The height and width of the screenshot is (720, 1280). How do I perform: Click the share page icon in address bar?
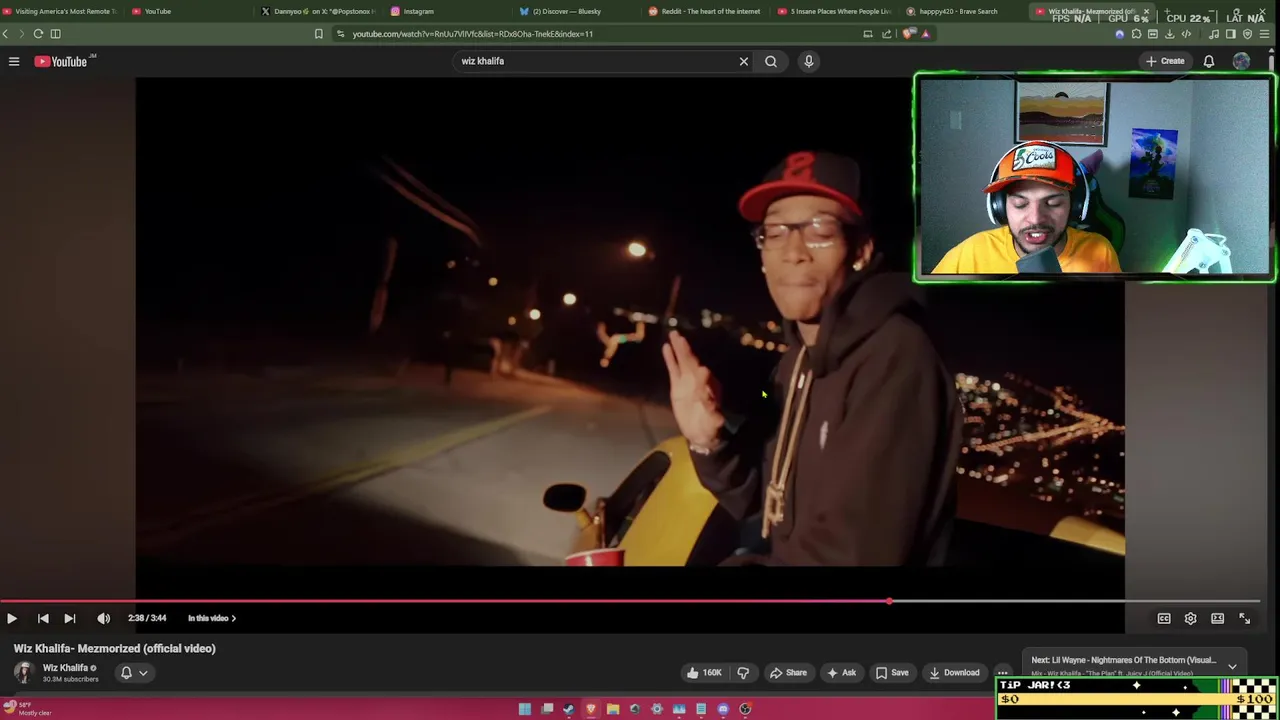pyautogui.click(x=887, y=34)
